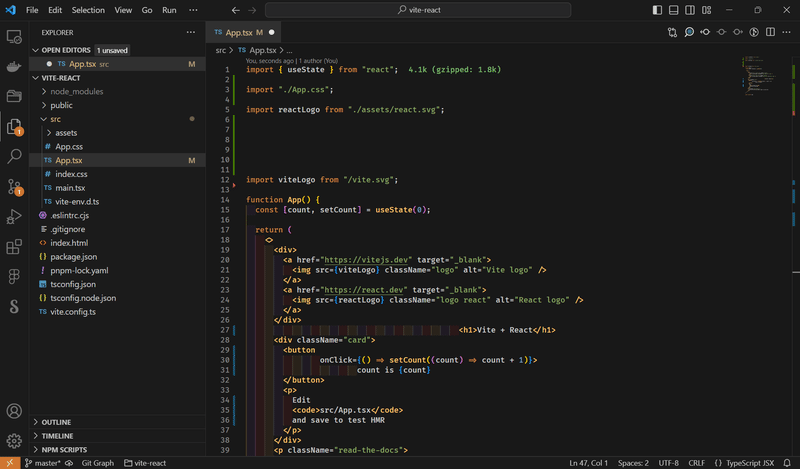Screen dimensions: 800x469
Task: Go forward with the right arrow
Action: [x=252, y=10]
